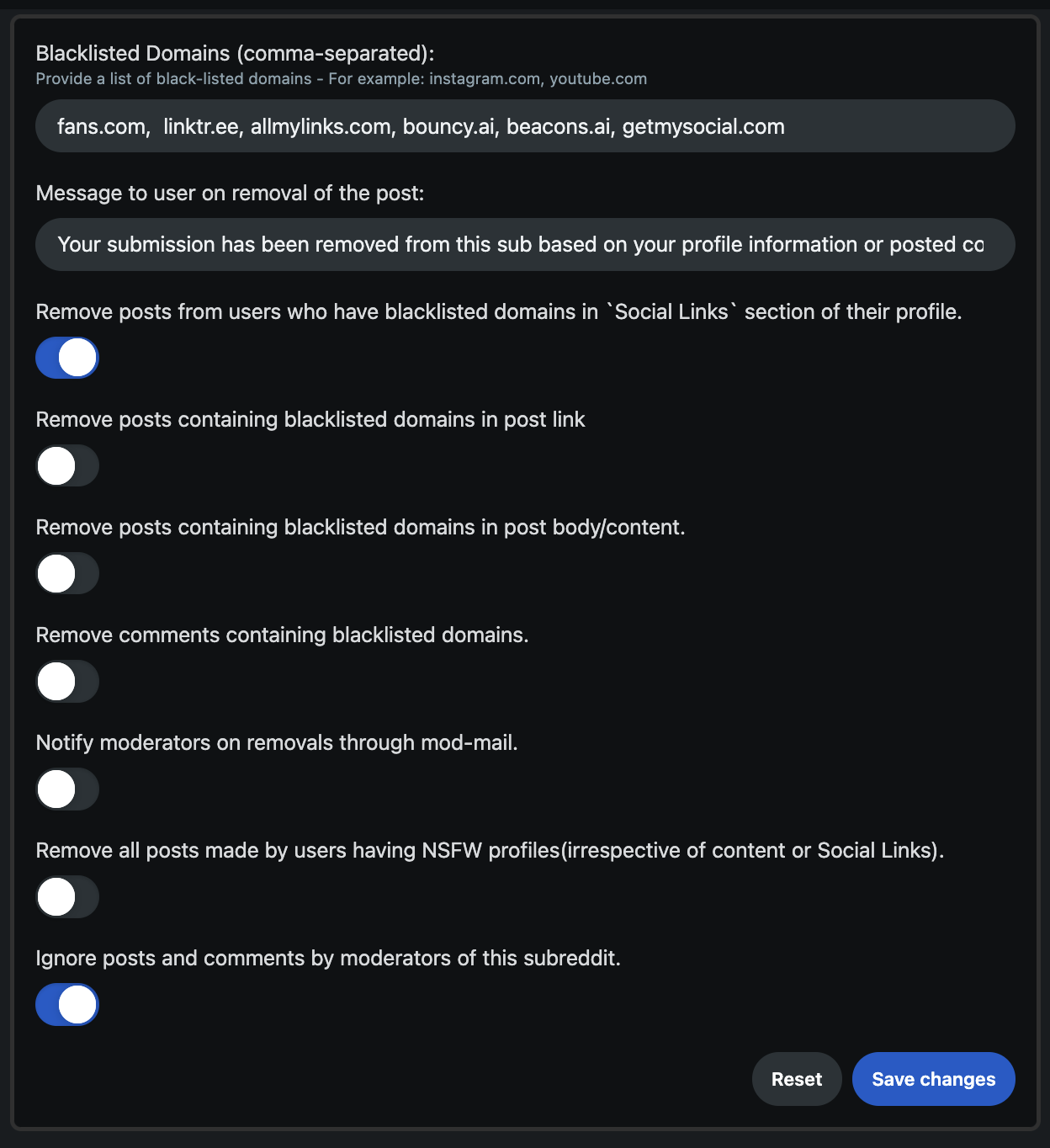Click 'Remove comments containing blacklisted domains' label

pos(282,635)
